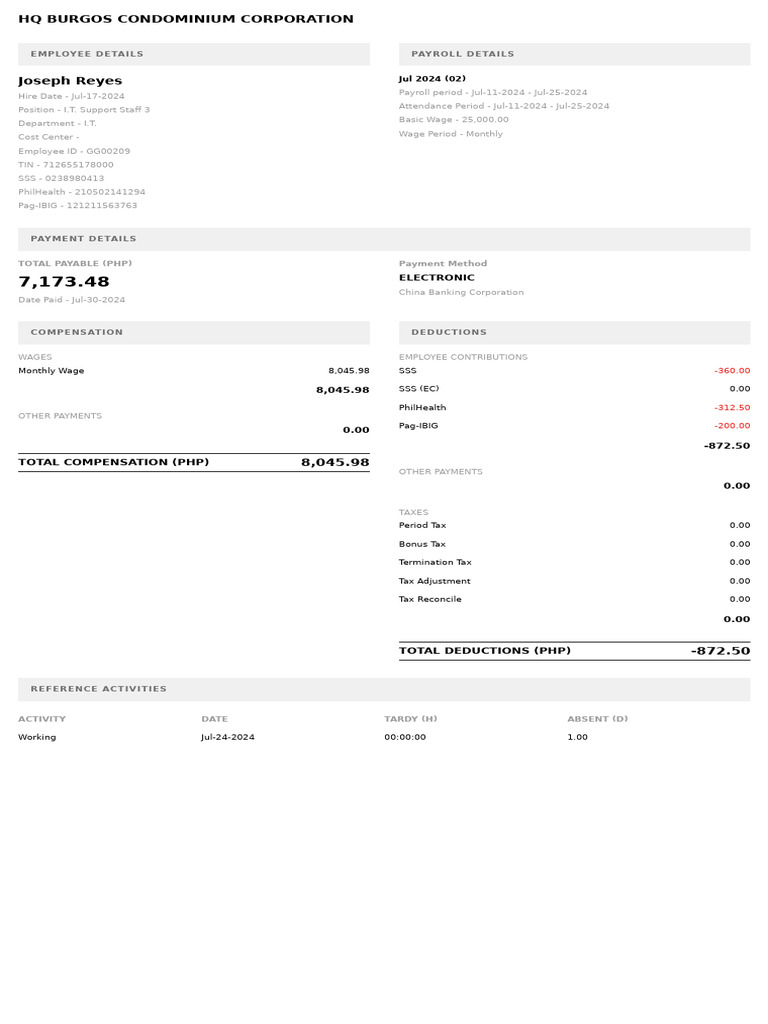Click the ELECTRONIC payment method text

437,278
